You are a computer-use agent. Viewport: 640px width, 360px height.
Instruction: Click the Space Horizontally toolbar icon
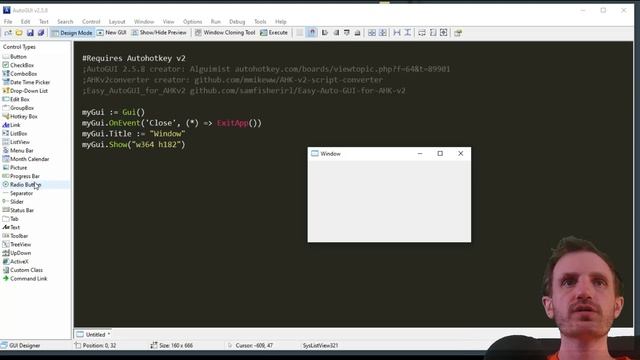tap(397, 33)
